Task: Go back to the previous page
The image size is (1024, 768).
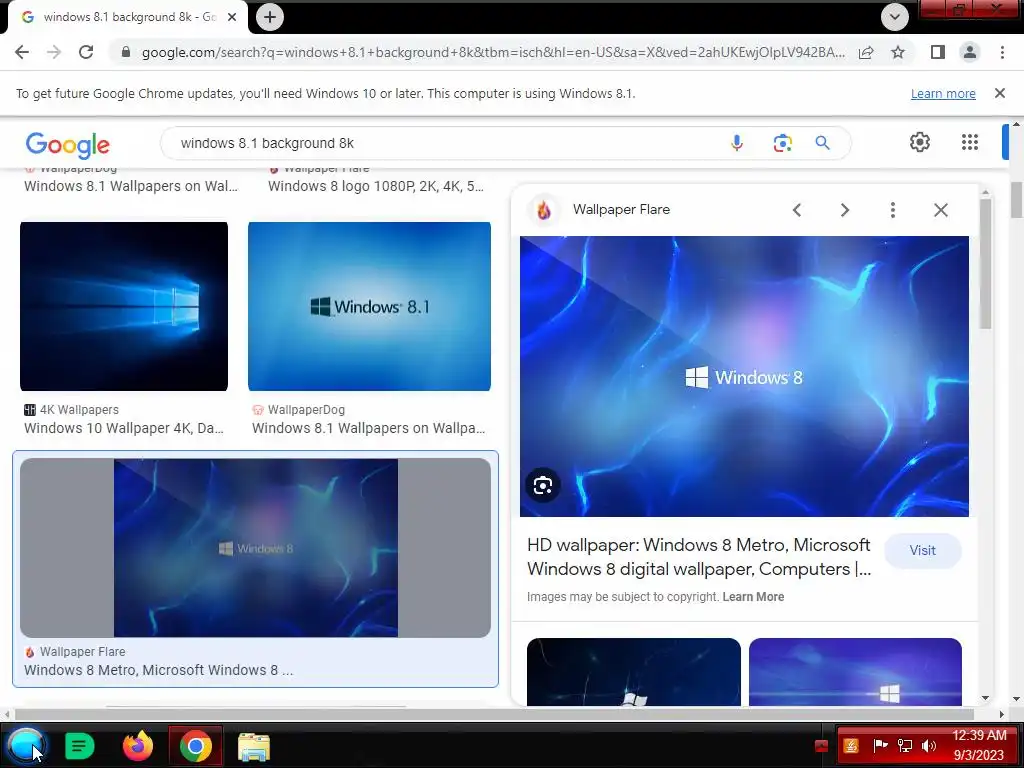Action: tap(22, 52)
